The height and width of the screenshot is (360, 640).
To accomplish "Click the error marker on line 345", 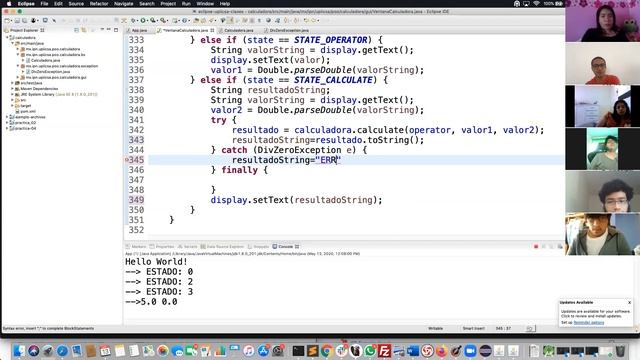I will 127,160.
